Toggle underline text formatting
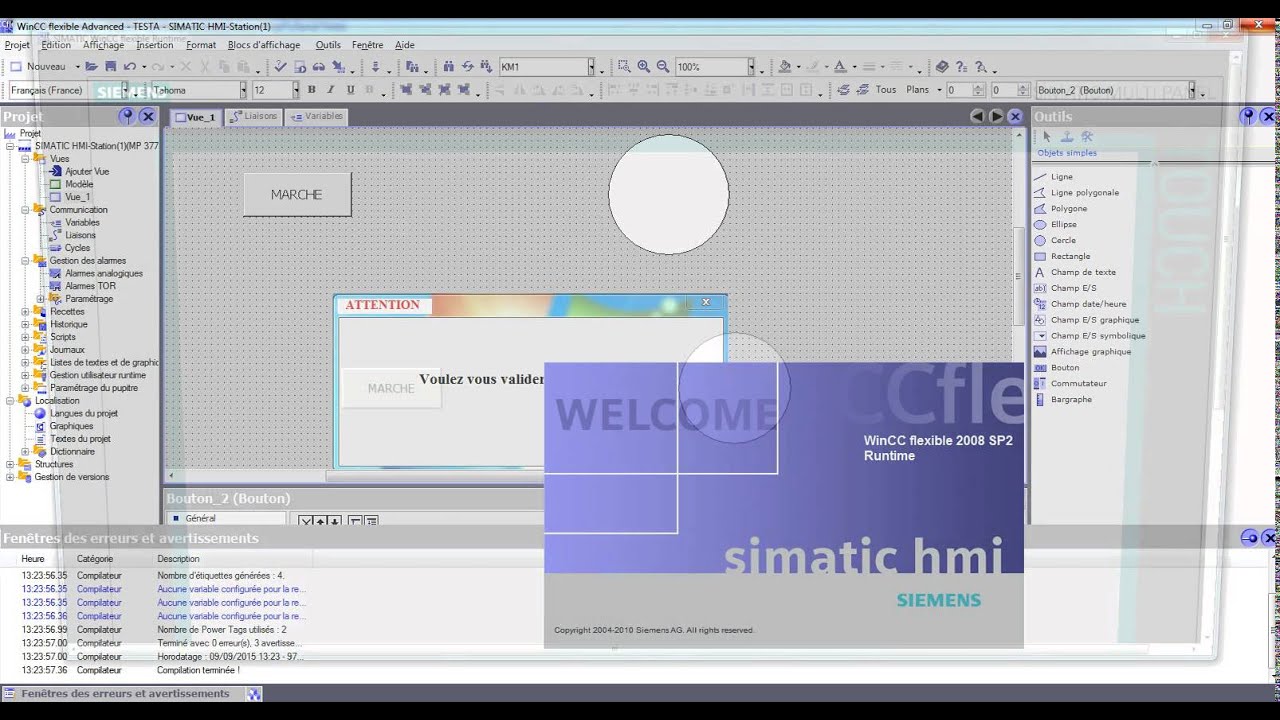The image size is (1280, 720). click(350, 90)
